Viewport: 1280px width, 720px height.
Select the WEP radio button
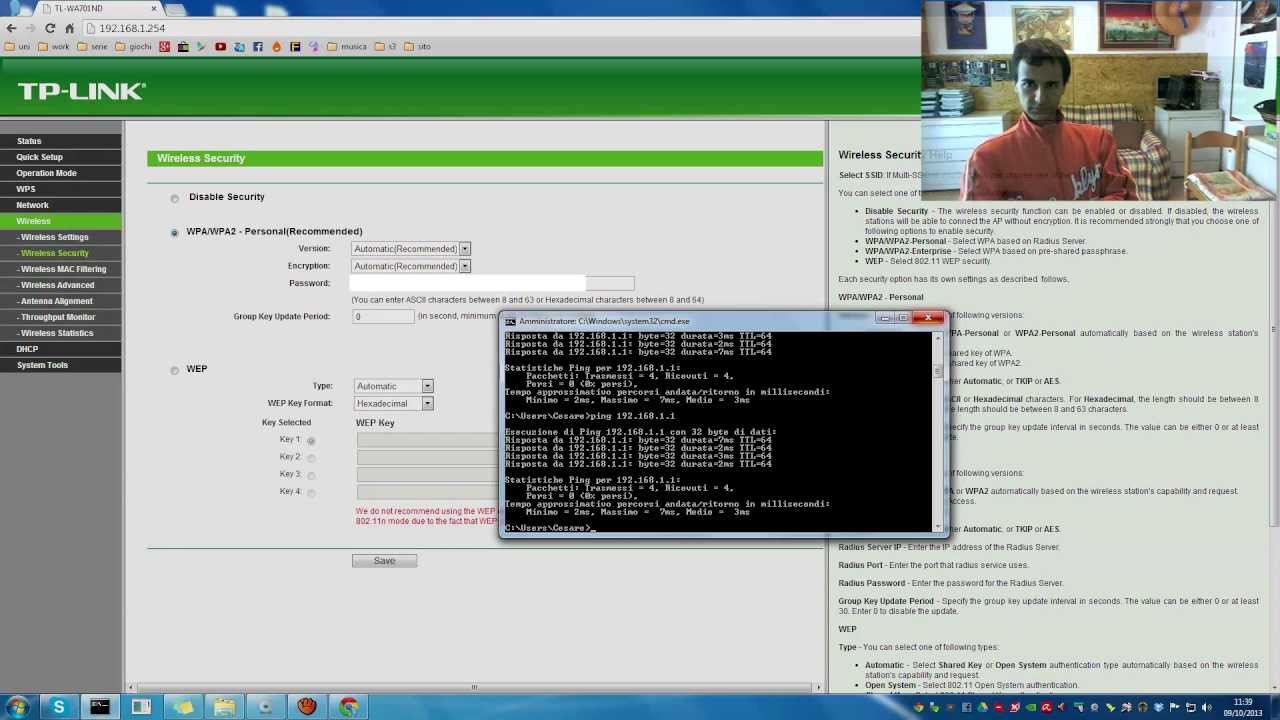tap(175, 370)
